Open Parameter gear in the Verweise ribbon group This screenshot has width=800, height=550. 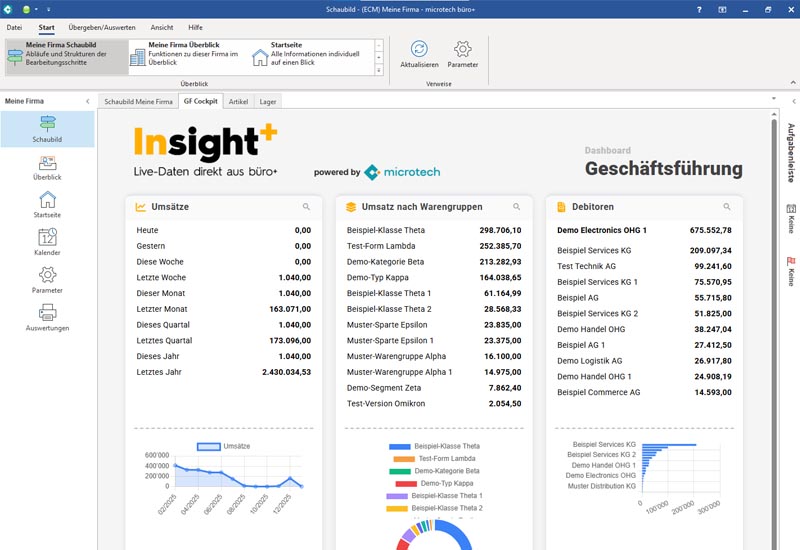[x=462, y=53]
